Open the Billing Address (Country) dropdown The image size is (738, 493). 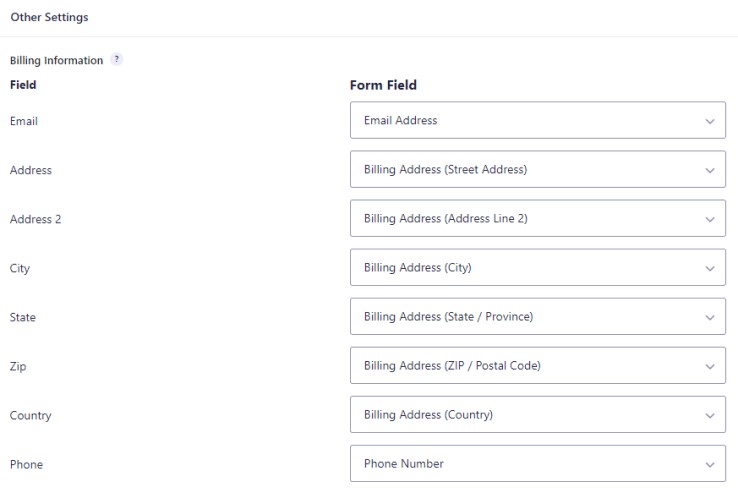click(x=537, y=414)
